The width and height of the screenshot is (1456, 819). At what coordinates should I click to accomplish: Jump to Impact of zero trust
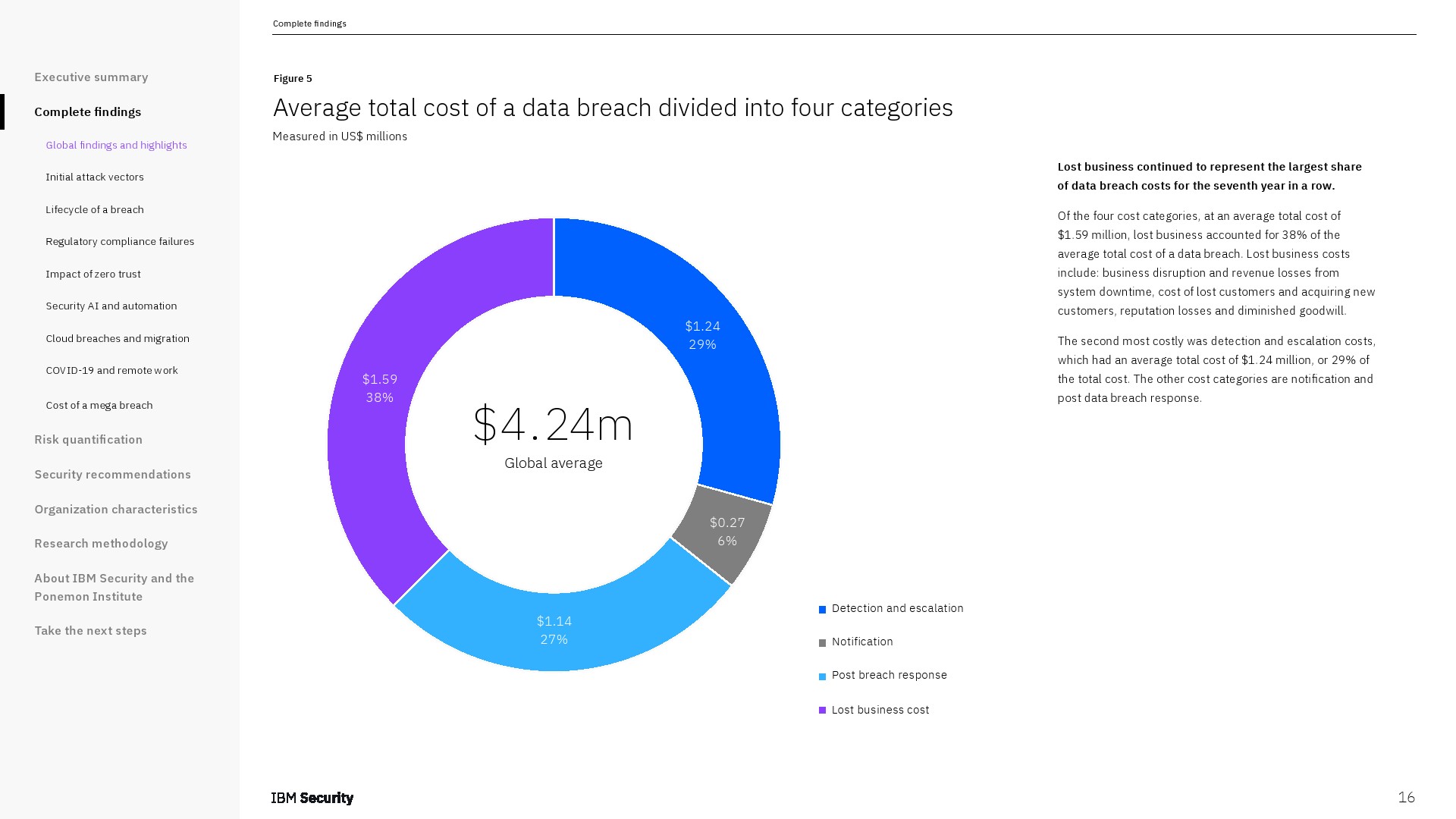pyautogui.click(x=93, y=275)
